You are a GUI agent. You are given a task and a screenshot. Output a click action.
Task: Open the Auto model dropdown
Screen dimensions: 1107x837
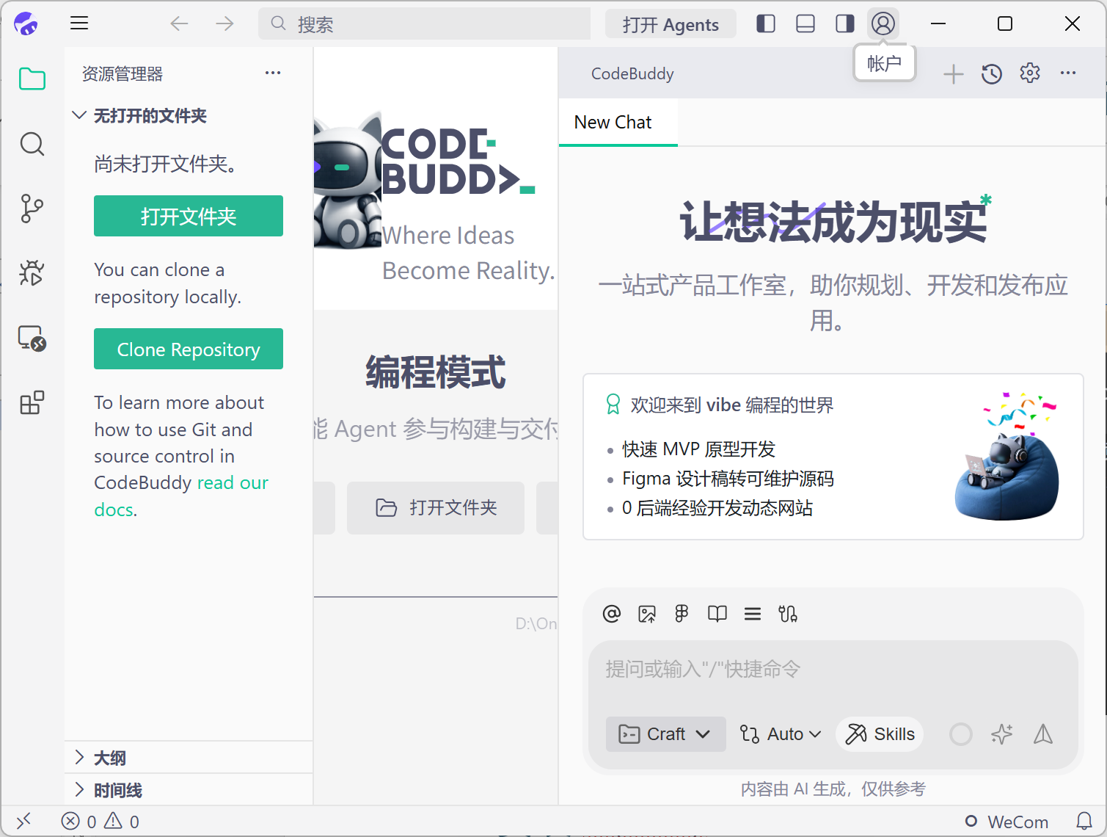click(x=780, y=734)
